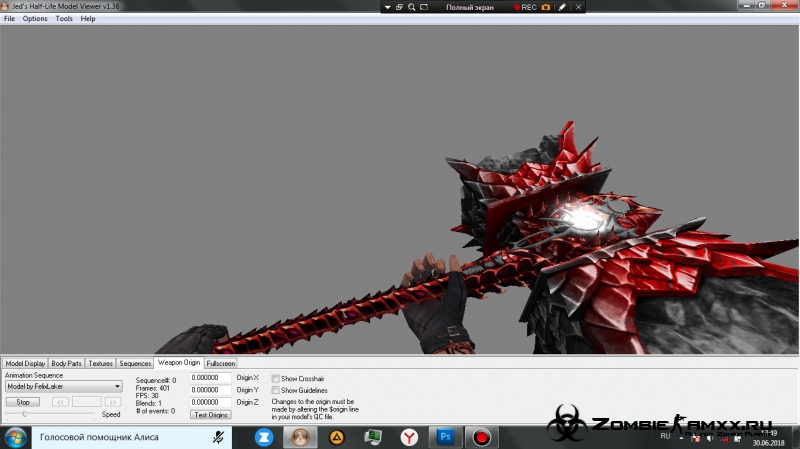The height and width of the screenshot is (449, 800).
Task: Start recording with the REC button
Action: (525, 7)
